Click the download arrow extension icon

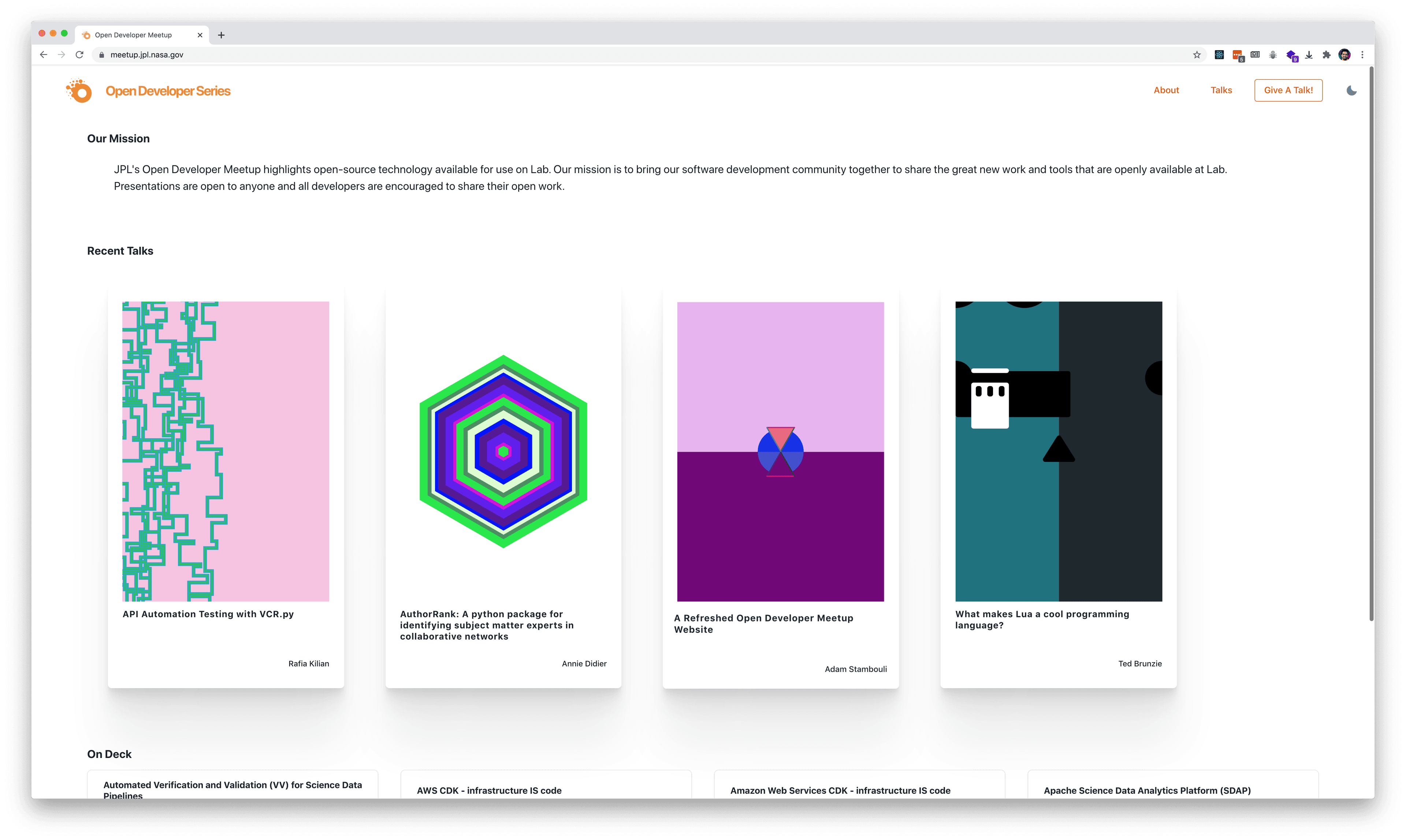tap(1309, 55)
